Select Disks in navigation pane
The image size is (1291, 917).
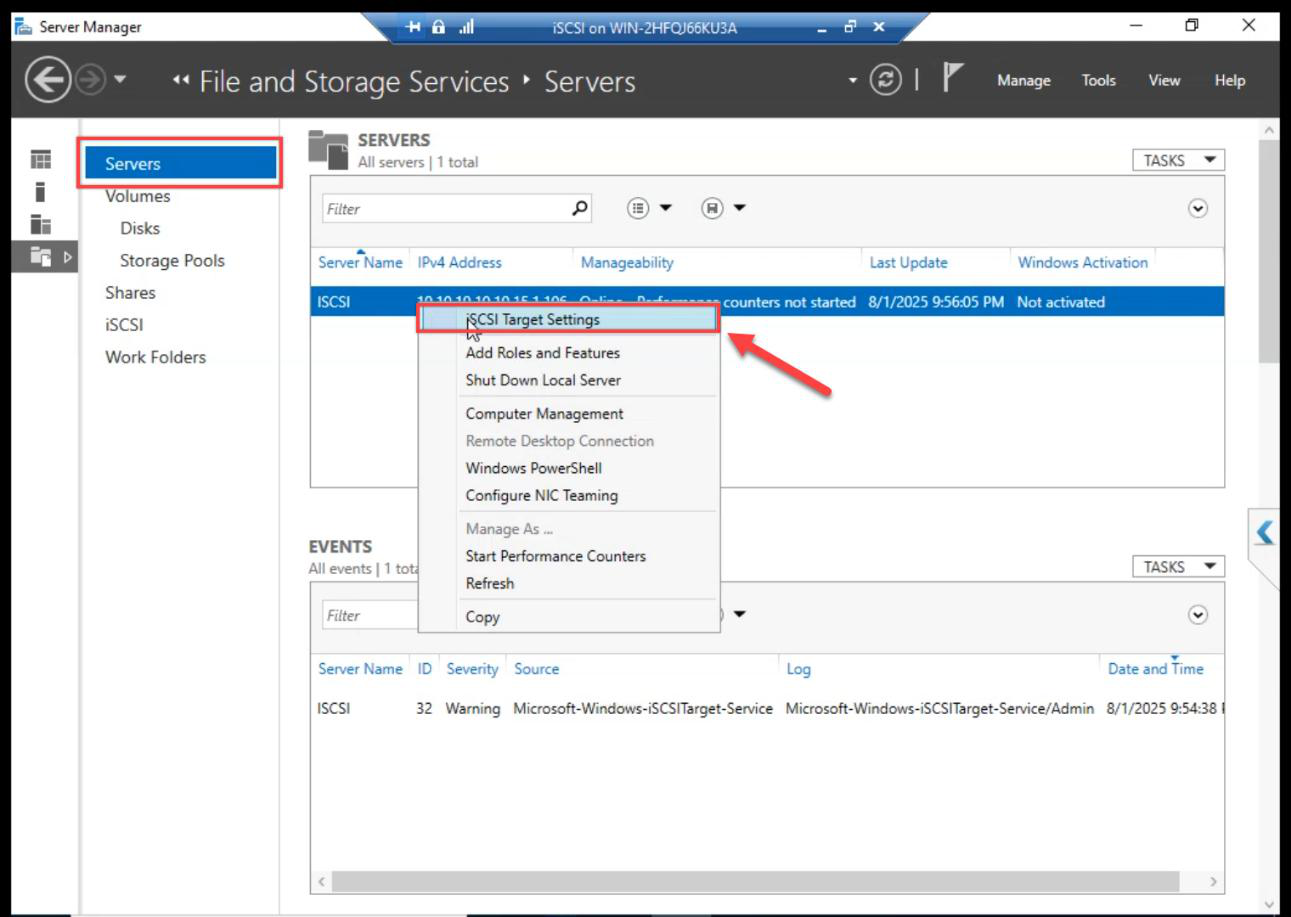[x=140, y=228]
